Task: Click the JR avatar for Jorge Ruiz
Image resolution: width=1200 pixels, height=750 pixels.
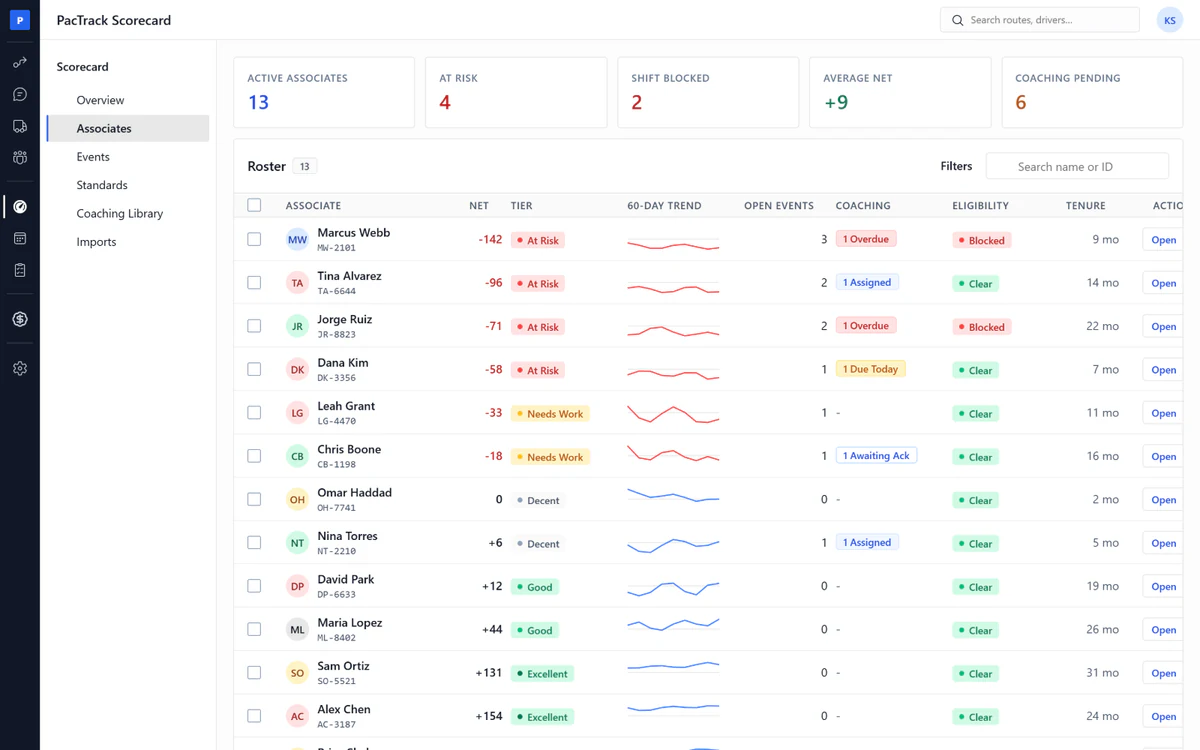Action: (297, 326)
